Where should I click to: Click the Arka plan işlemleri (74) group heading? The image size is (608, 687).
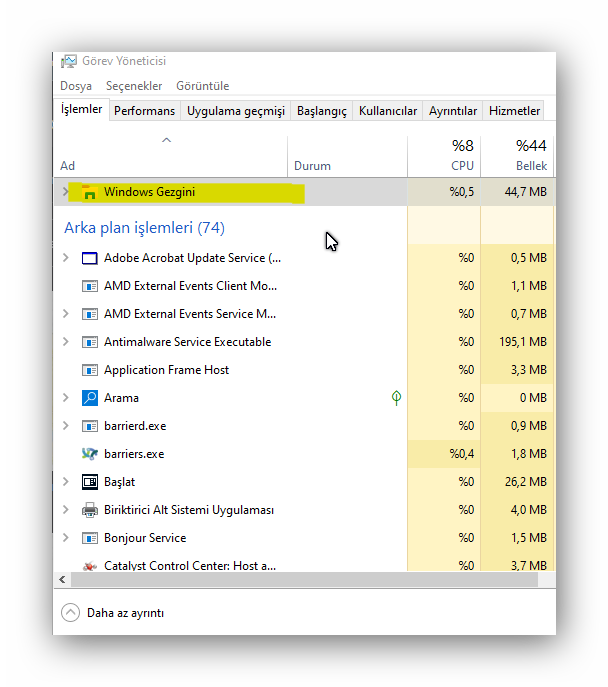click(x=145, y=228)
